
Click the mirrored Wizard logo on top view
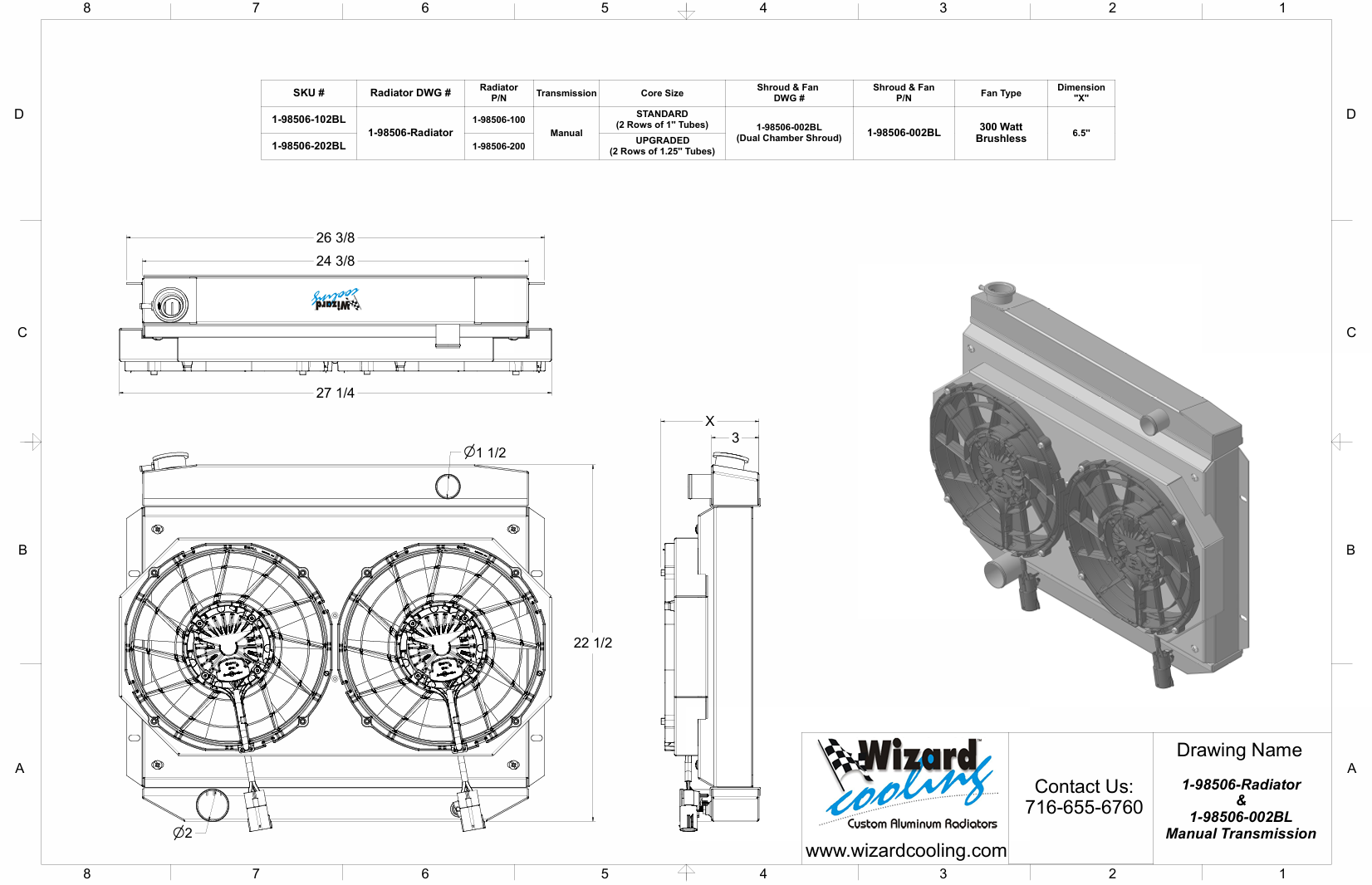pos(336,301)
